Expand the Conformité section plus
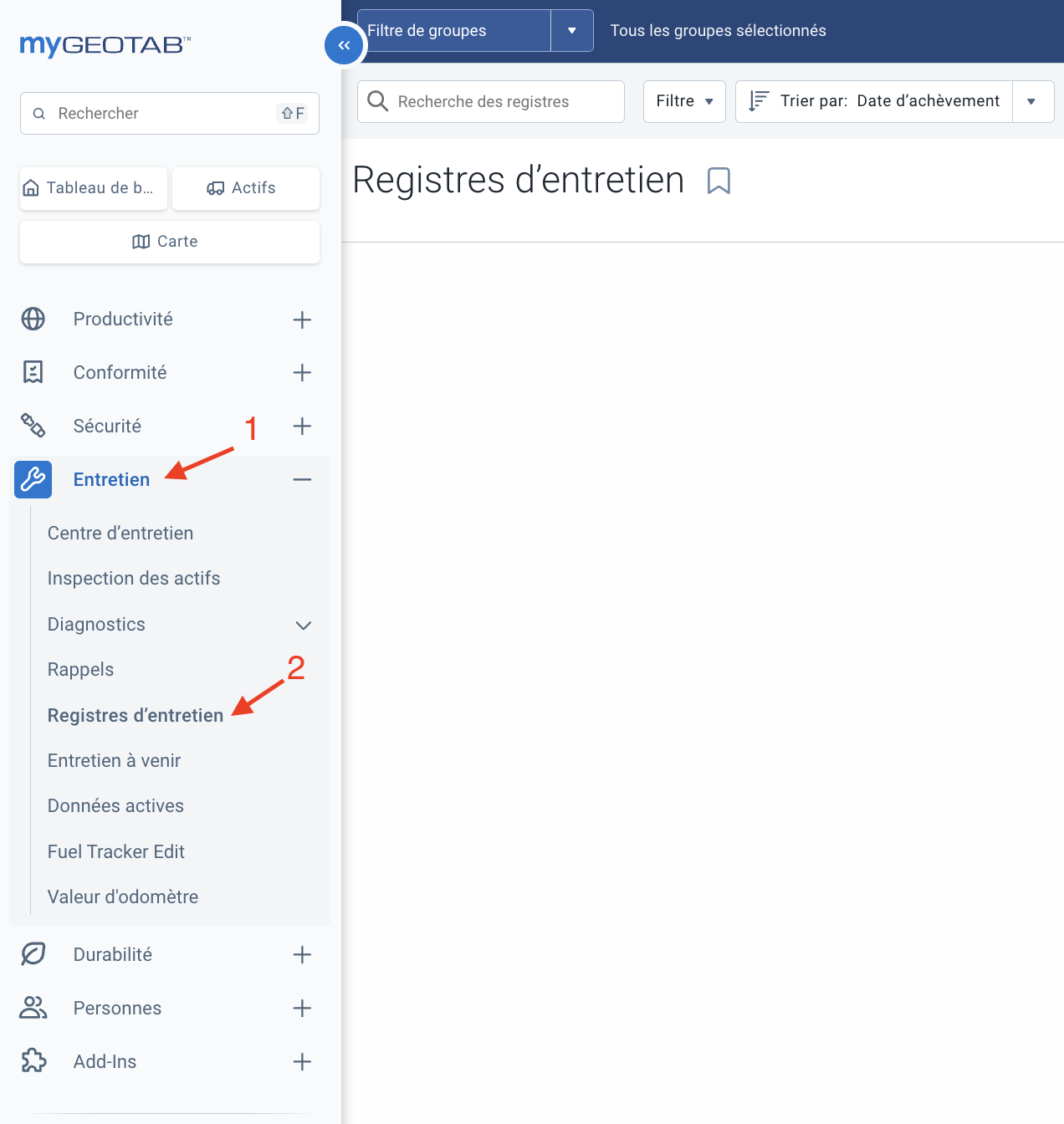1064x1124 pixels. pyautogui.click(x=302, y=373)
